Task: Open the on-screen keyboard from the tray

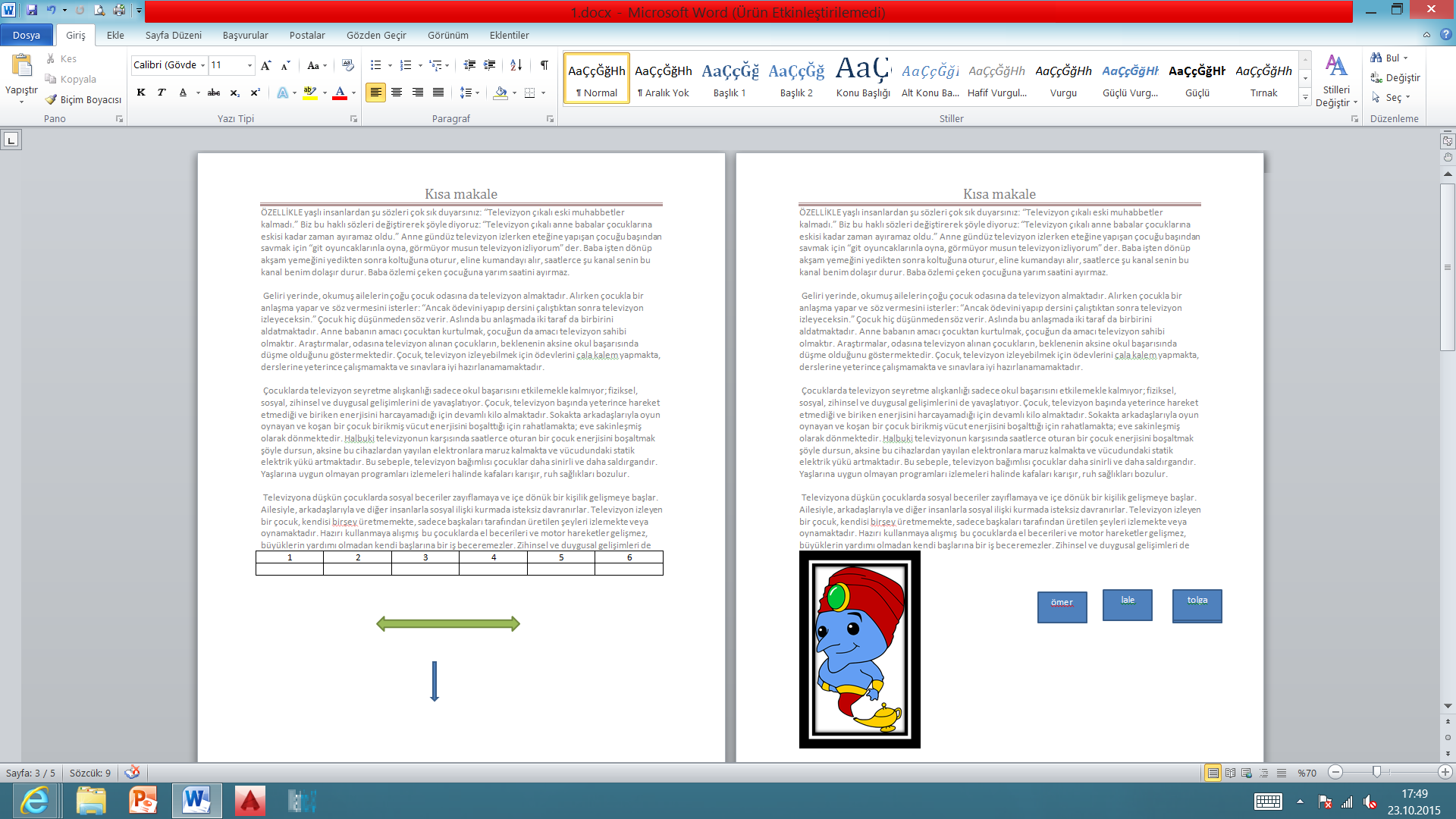Action: tap(1268, 802)
